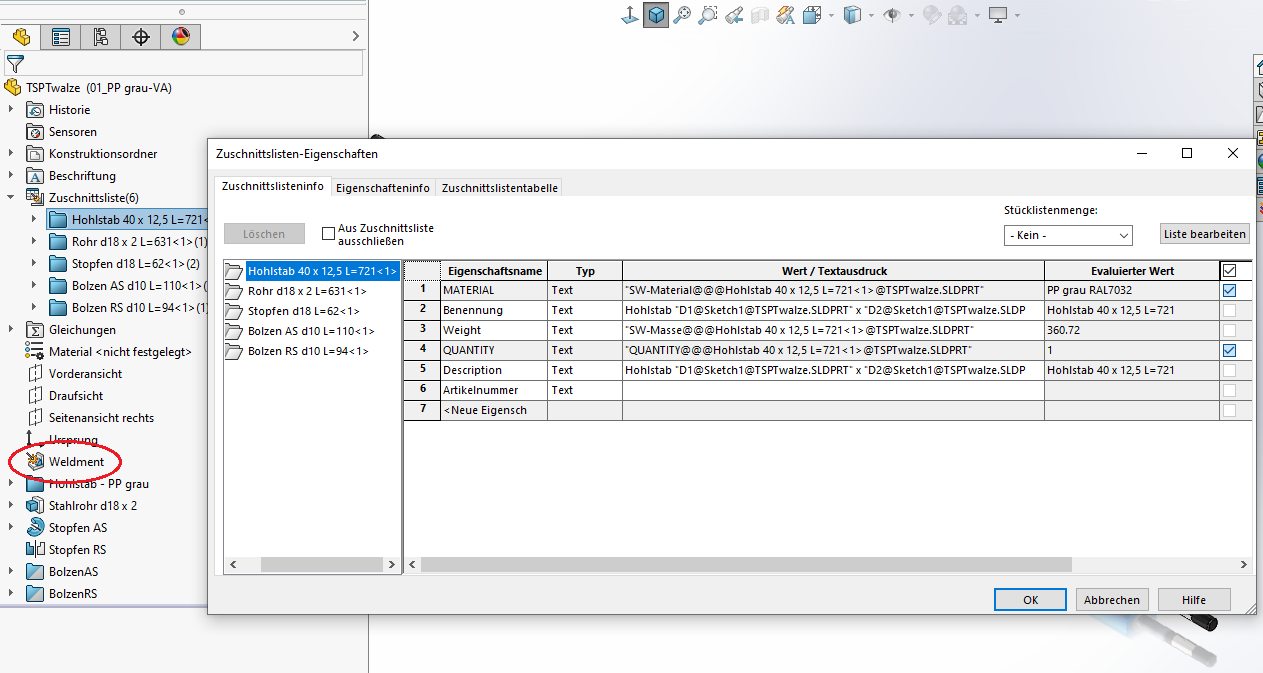Select the Sensoren folder in the tree
Image resolution: width=1263 pixels, height=673 pixels.
(72, 132)
